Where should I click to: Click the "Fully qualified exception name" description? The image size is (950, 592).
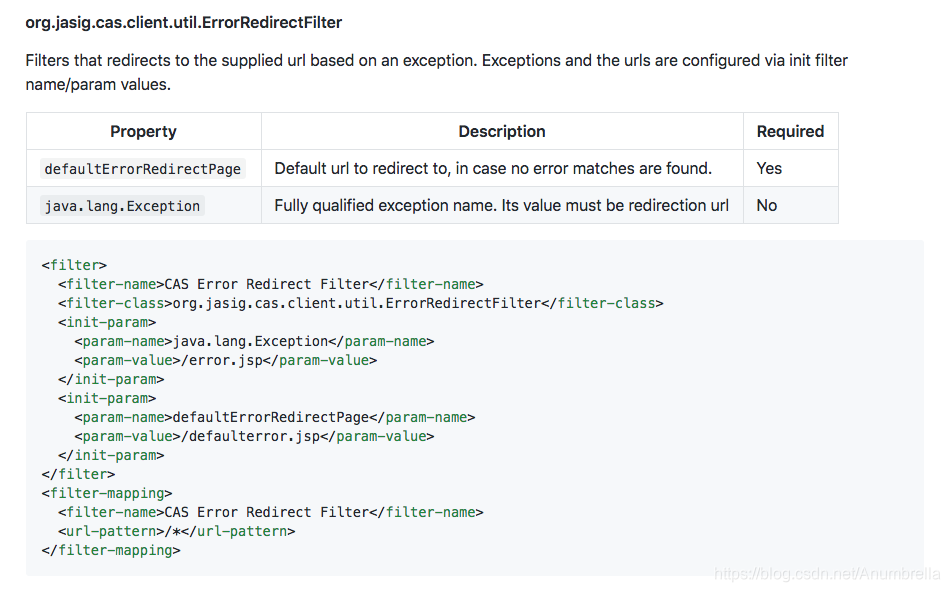click(x=501, y=205)
